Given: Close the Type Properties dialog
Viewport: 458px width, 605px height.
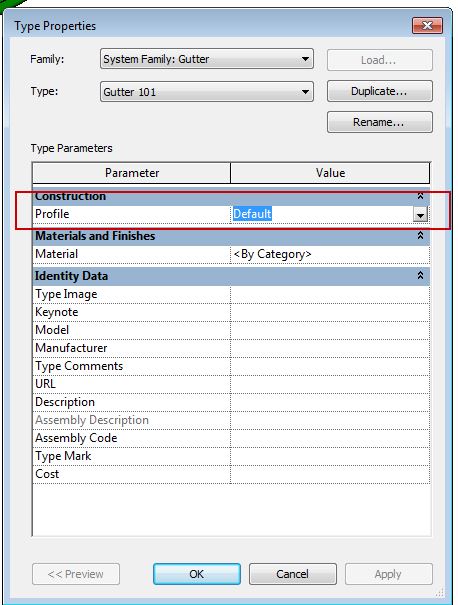Looking at the screenshot, I should (x=427, y=26).
